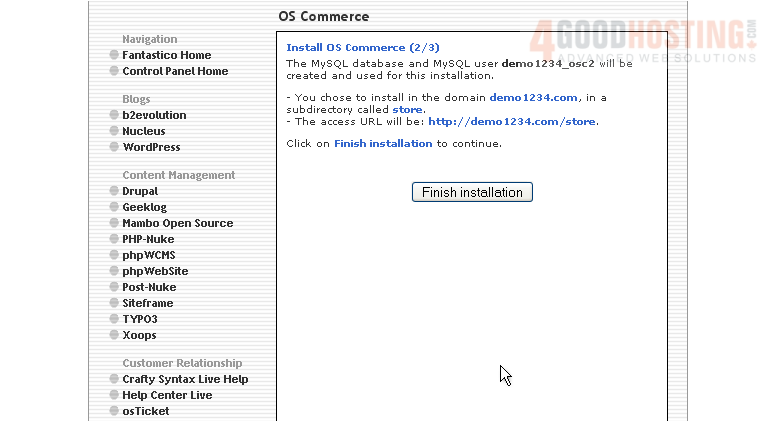Screen dimensions: 776x422
Task: Click bullet icon beside Crafty Syntax Live Help
Action: (114, 379)
